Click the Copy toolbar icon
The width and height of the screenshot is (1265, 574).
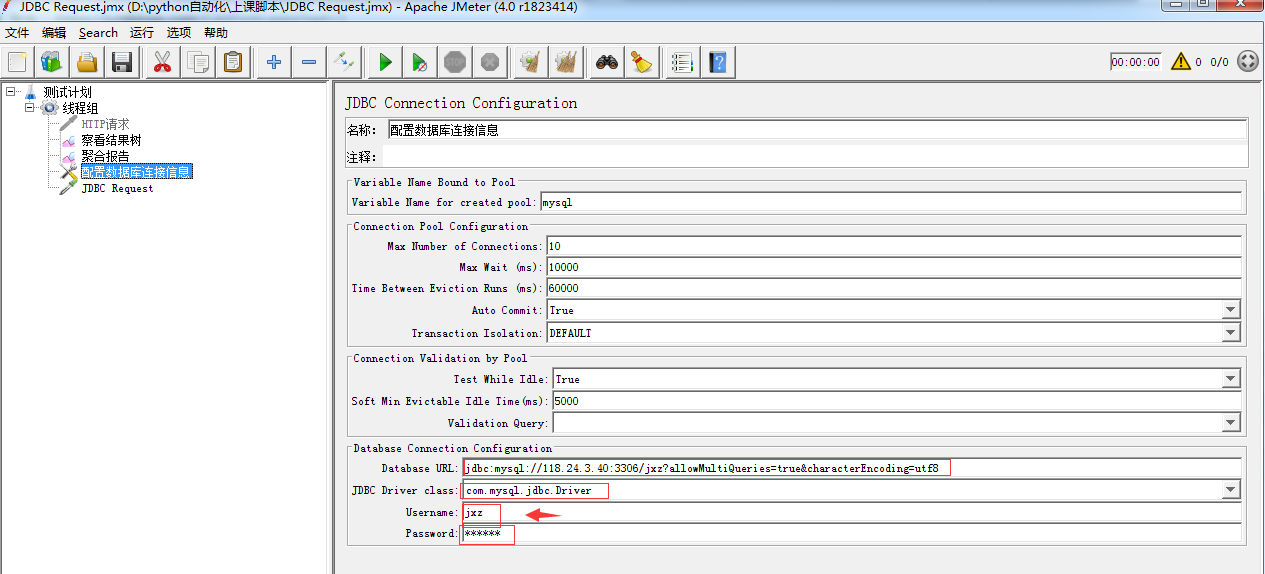coord(198,62)
